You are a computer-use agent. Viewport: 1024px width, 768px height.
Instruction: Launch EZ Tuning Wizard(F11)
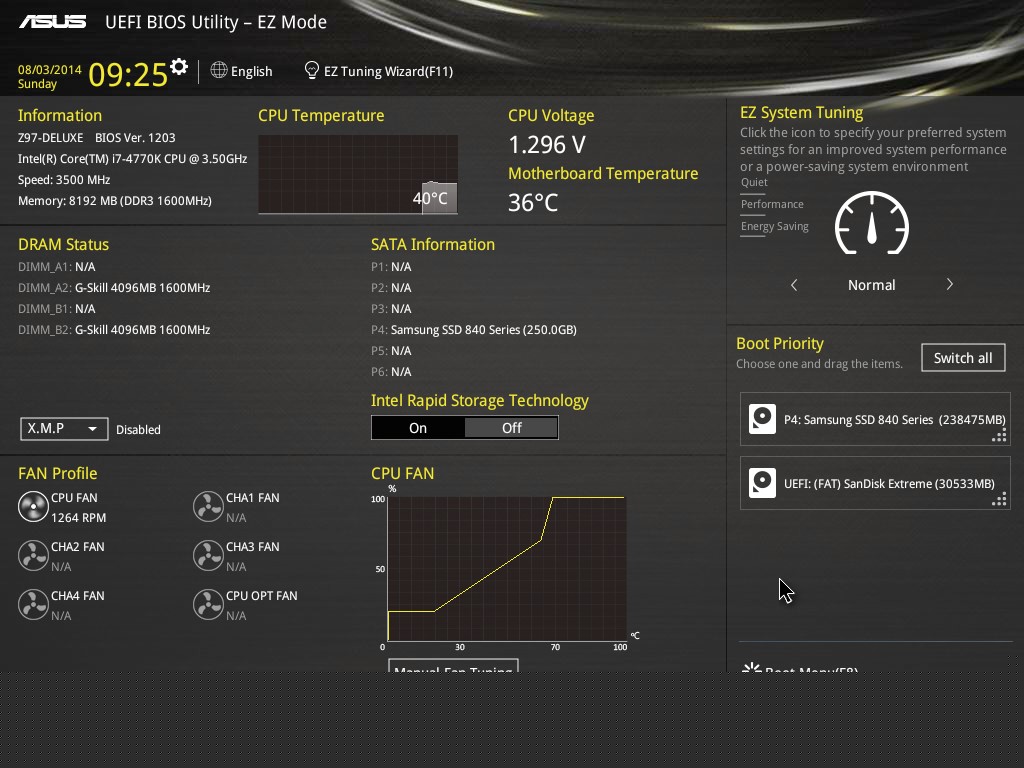click(x=389, y=71)
